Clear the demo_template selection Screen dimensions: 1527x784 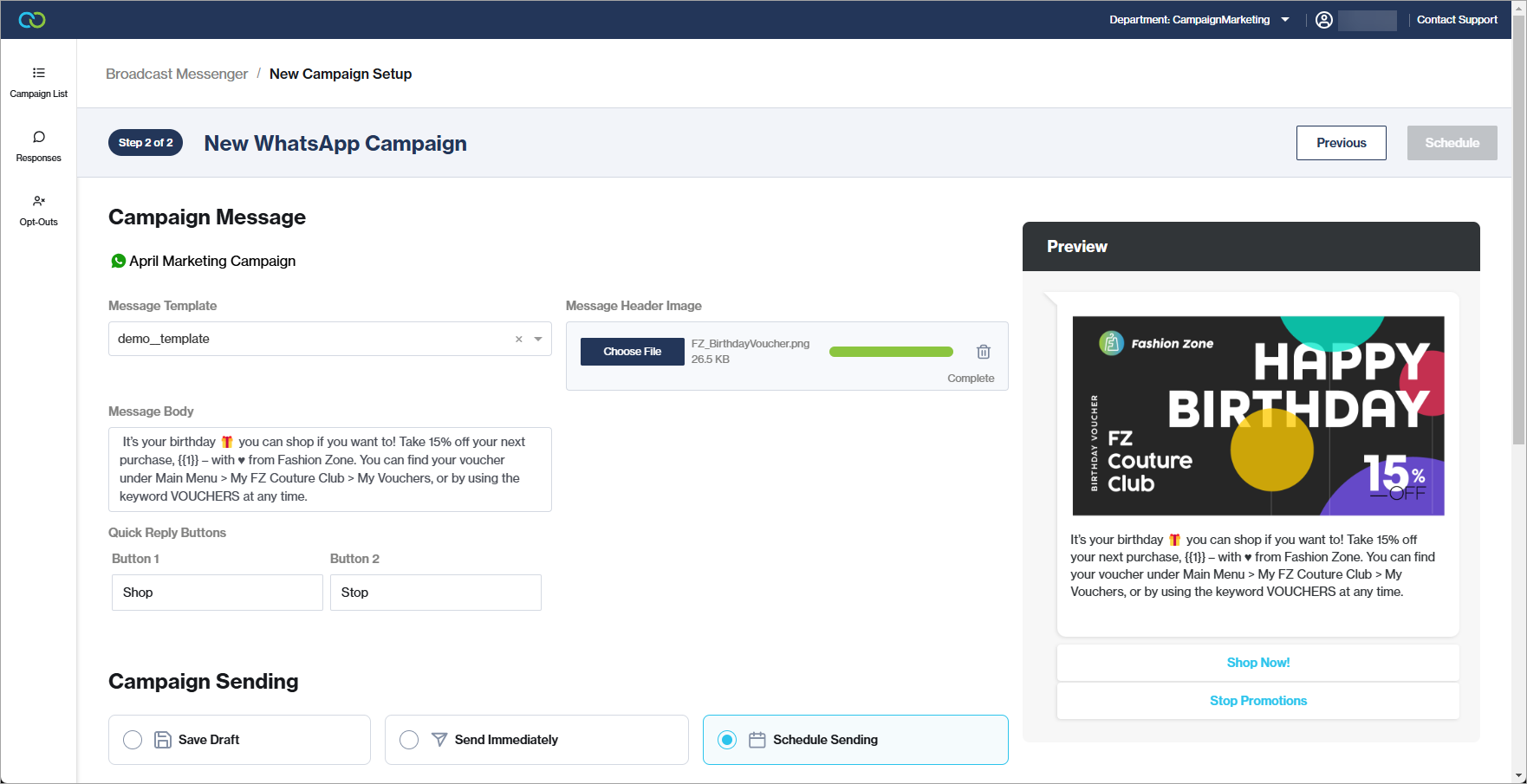tap(519, 340)
